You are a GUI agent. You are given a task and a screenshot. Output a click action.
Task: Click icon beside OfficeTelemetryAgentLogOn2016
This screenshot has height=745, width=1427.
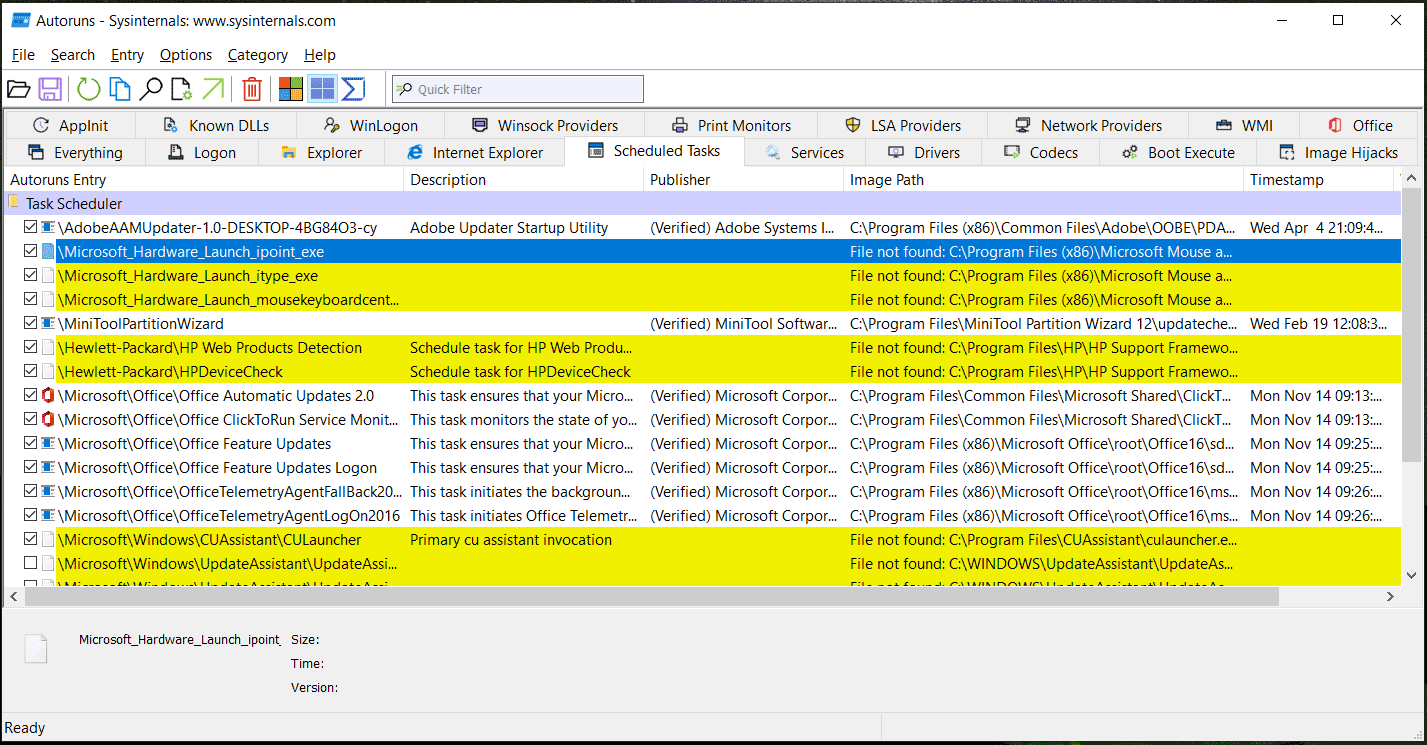click(x=48, y=516)
